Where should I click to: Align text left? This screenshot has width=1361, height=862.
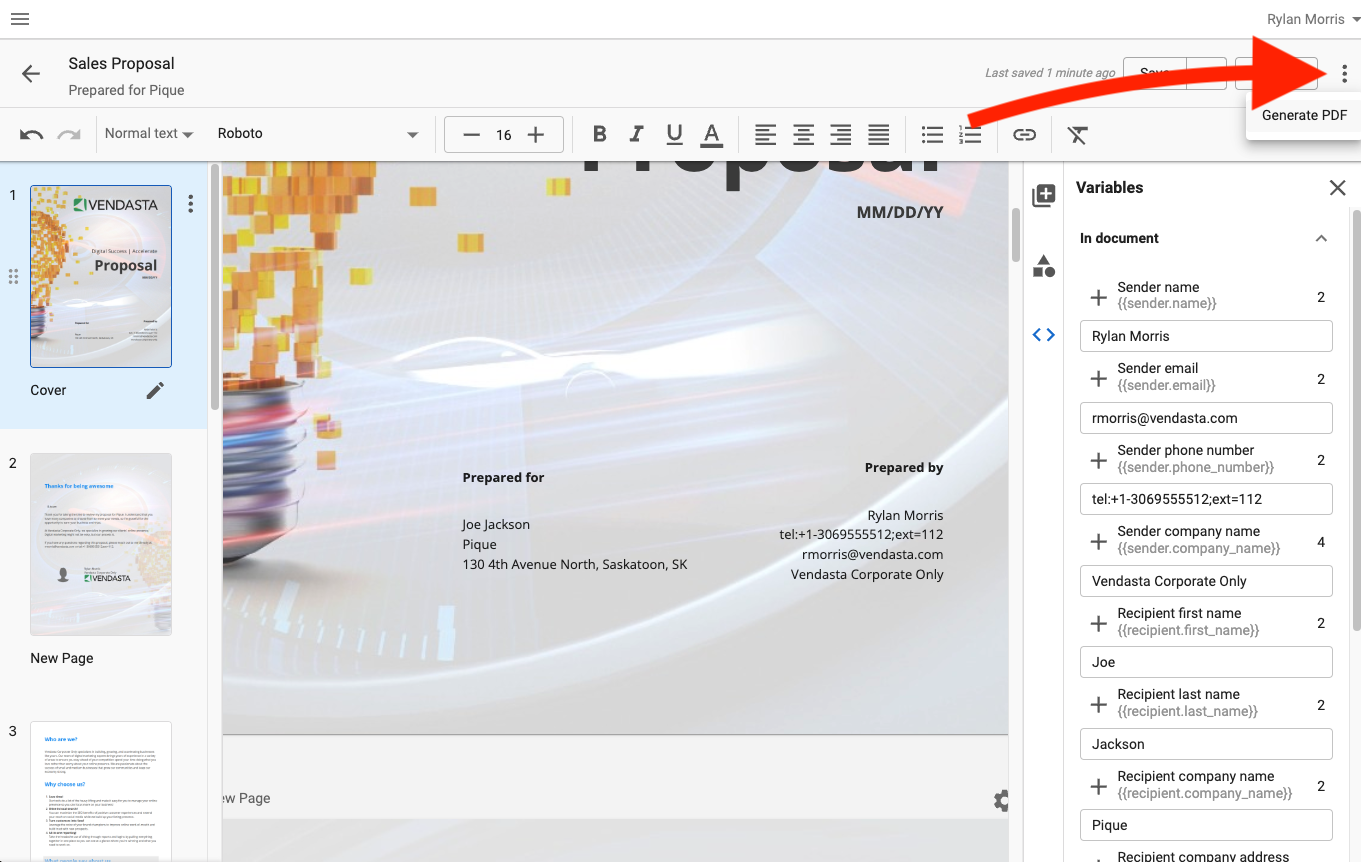[x=765, y=134]
